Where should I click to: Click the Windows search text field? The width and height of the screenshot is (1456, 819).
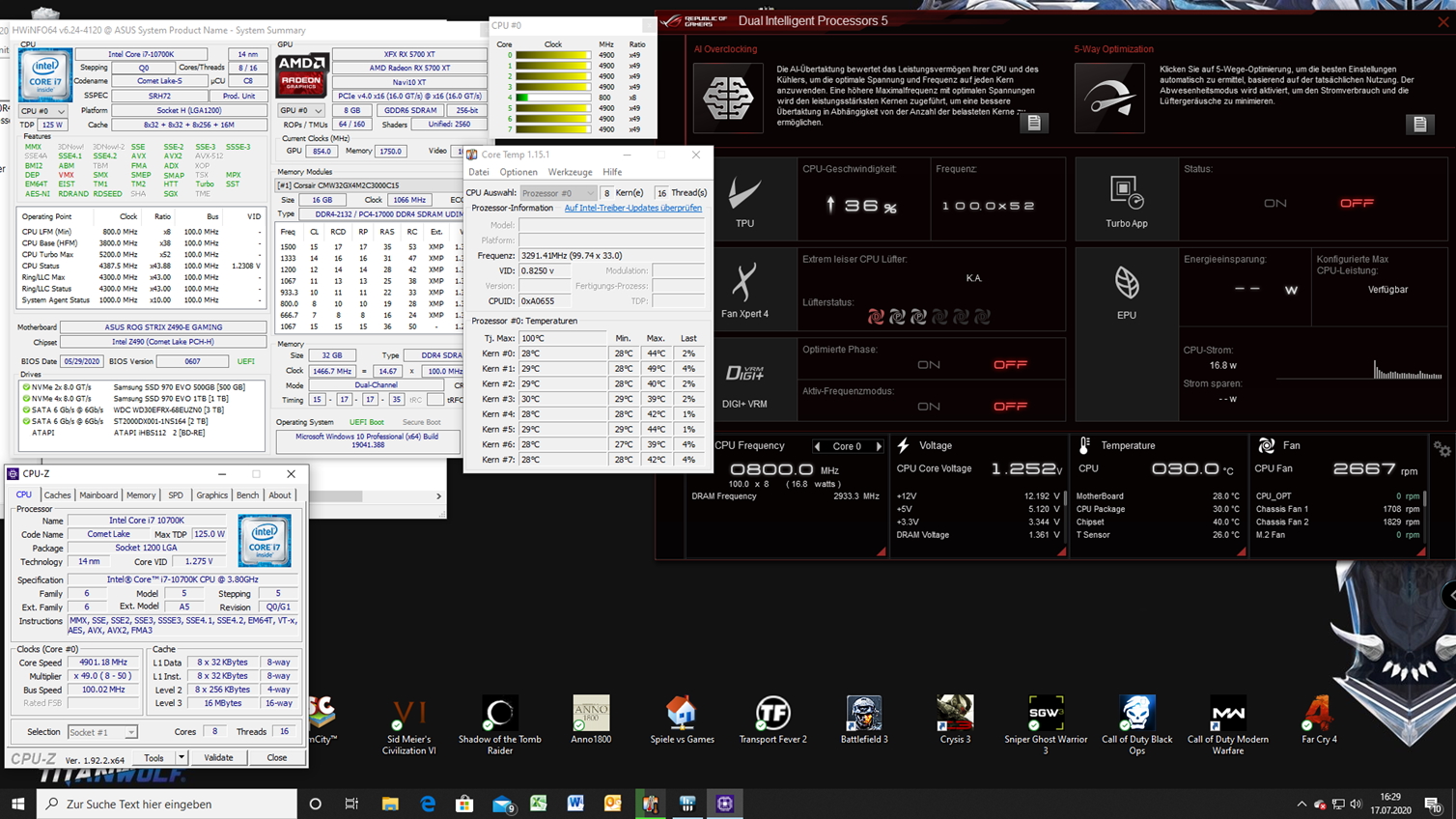tap(167, 804)
